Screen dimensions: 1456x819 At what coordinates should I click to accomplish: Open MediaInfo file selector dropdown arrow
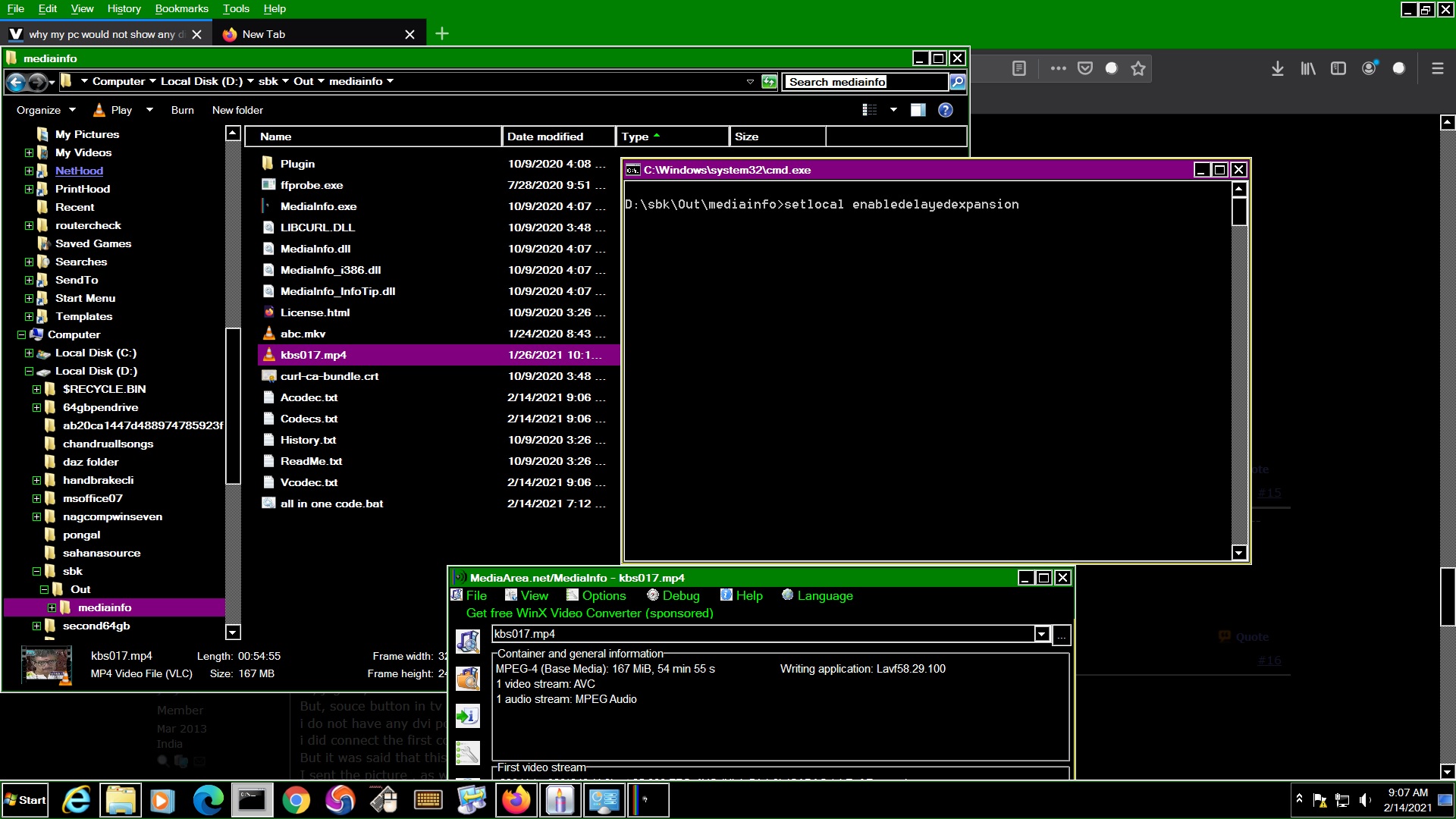coord(1042,634)
